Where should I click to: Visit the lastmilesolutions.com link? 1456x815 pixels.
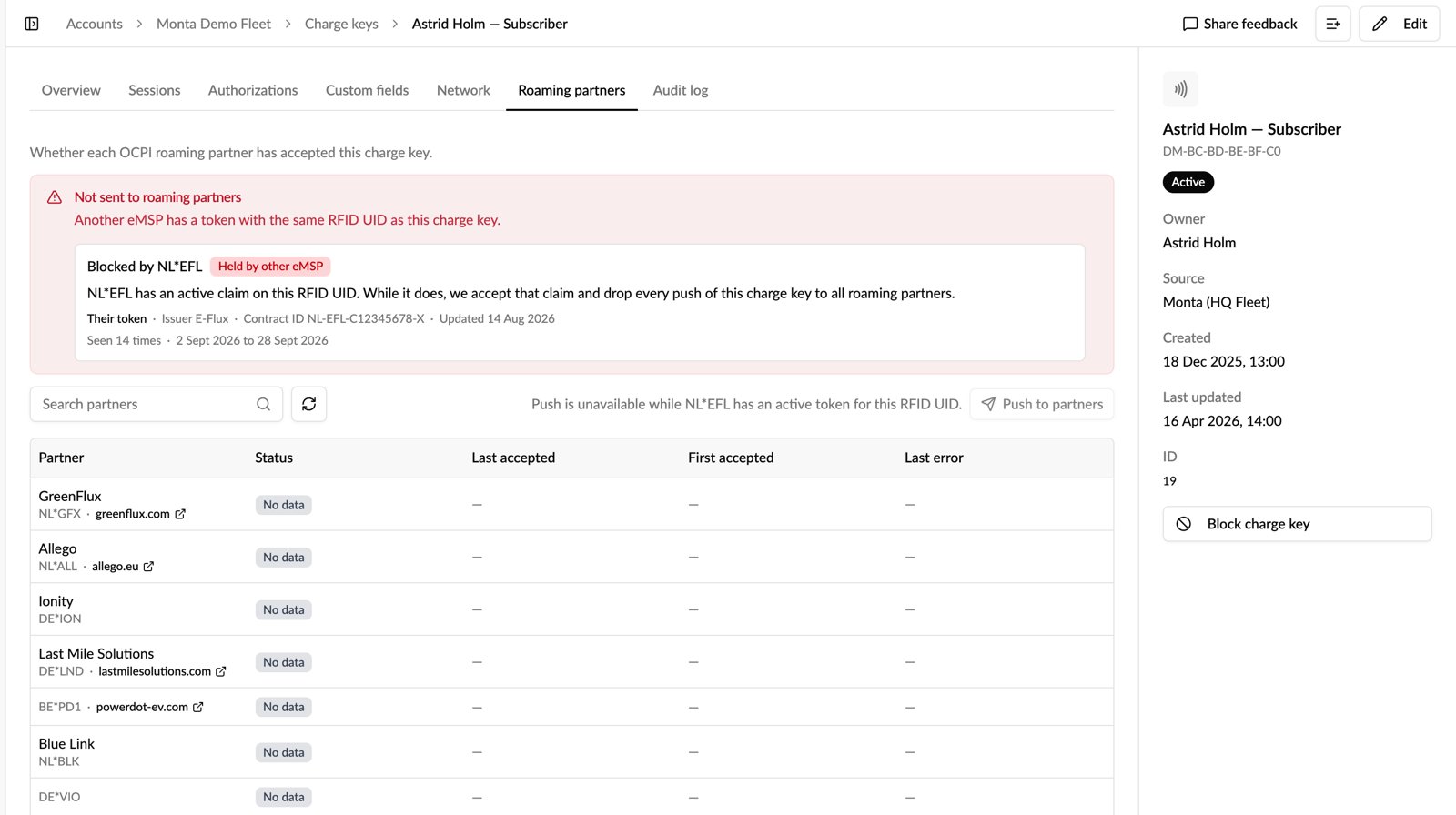(155, 671)
